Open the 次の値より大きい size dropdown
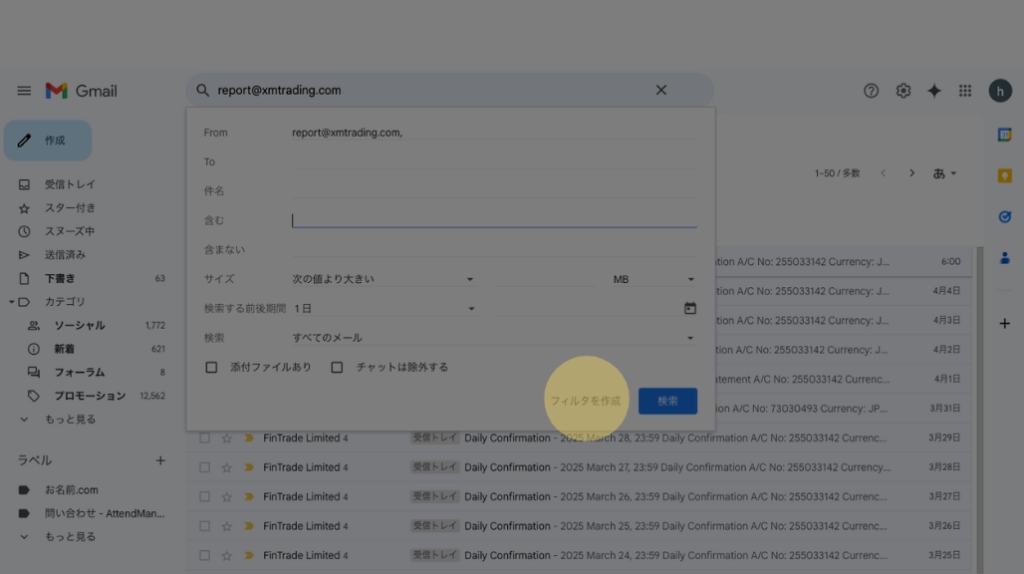1024x574 pixels. [384, 279]
